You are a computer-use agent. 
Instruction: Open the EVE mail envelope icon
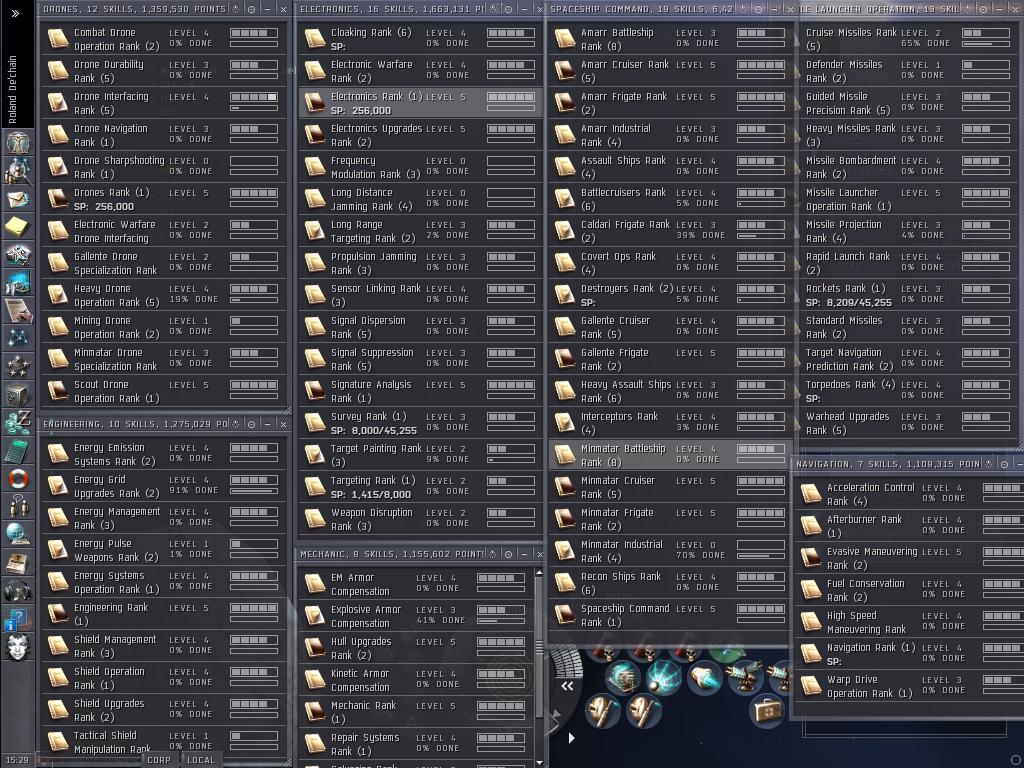pyautogui.click(x=18, y=199)
